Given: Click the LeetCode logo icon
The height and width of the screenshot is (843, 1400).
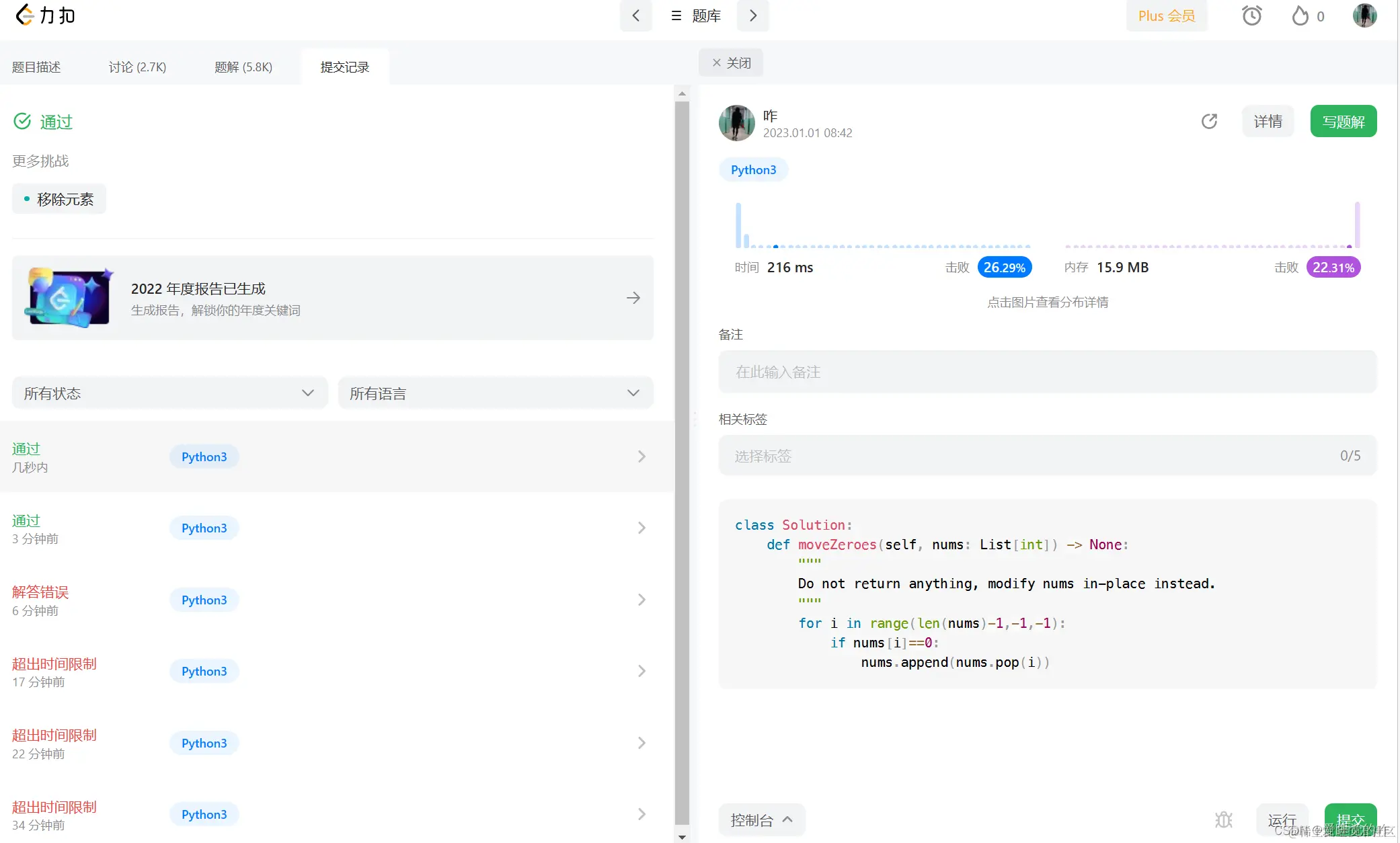Looking at the screenshot, I should [x=24, y=15].
